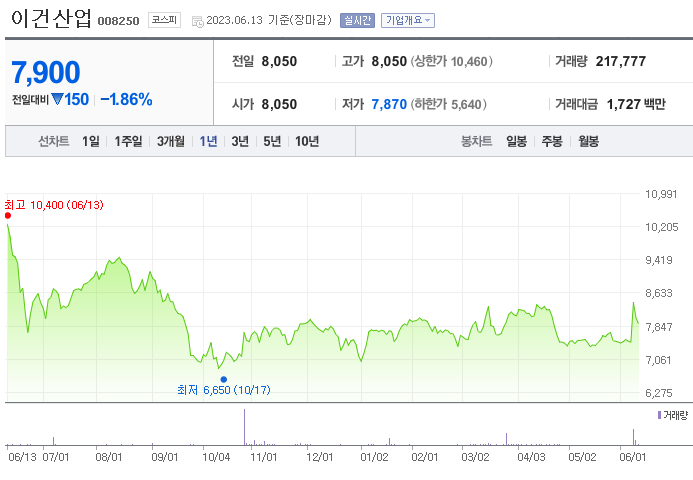The image size is (693, 480).
Task: Switch to 주봉 weekly candle chart
Action: 552,141
